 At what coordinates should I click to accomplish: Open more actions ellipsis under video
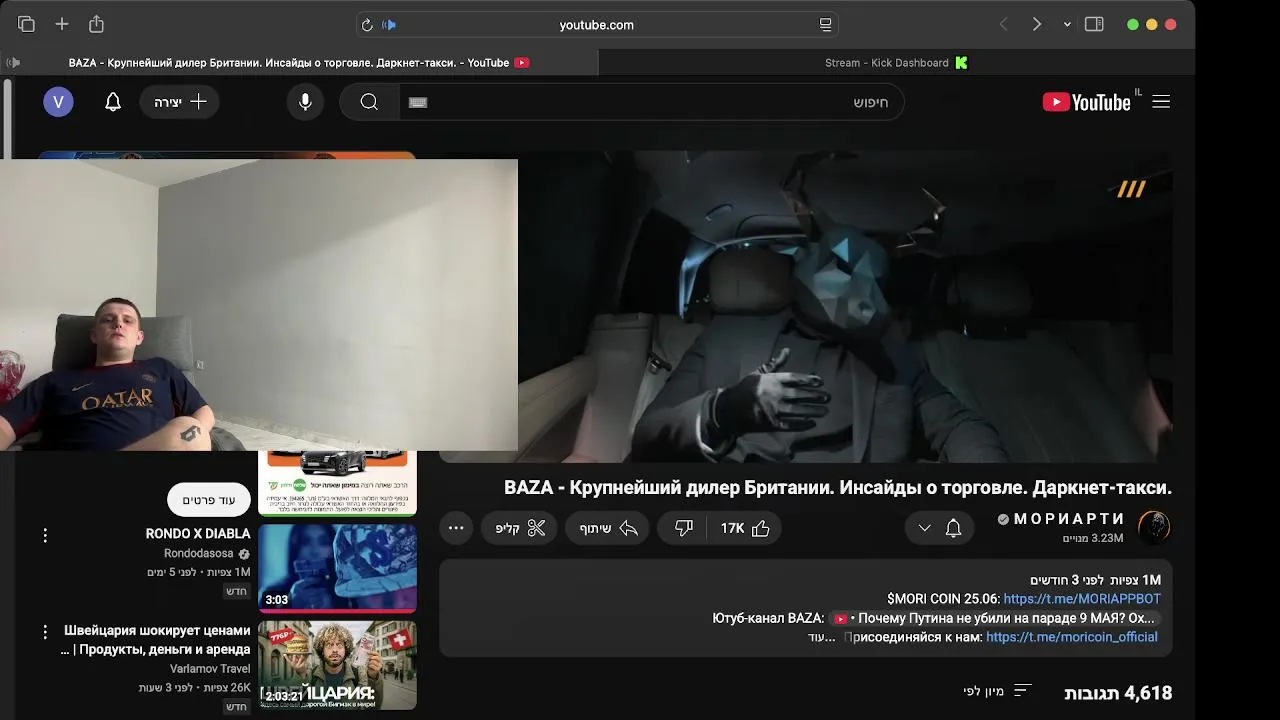click(456, 528)
